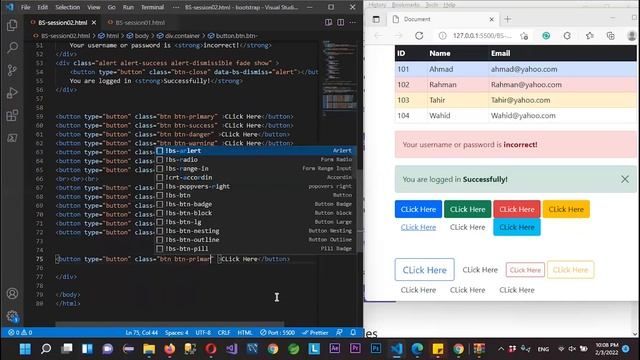Click the underlined CLick Here link button
The width and height of the screenshot is (640, 360).
[x=418, y=227]
